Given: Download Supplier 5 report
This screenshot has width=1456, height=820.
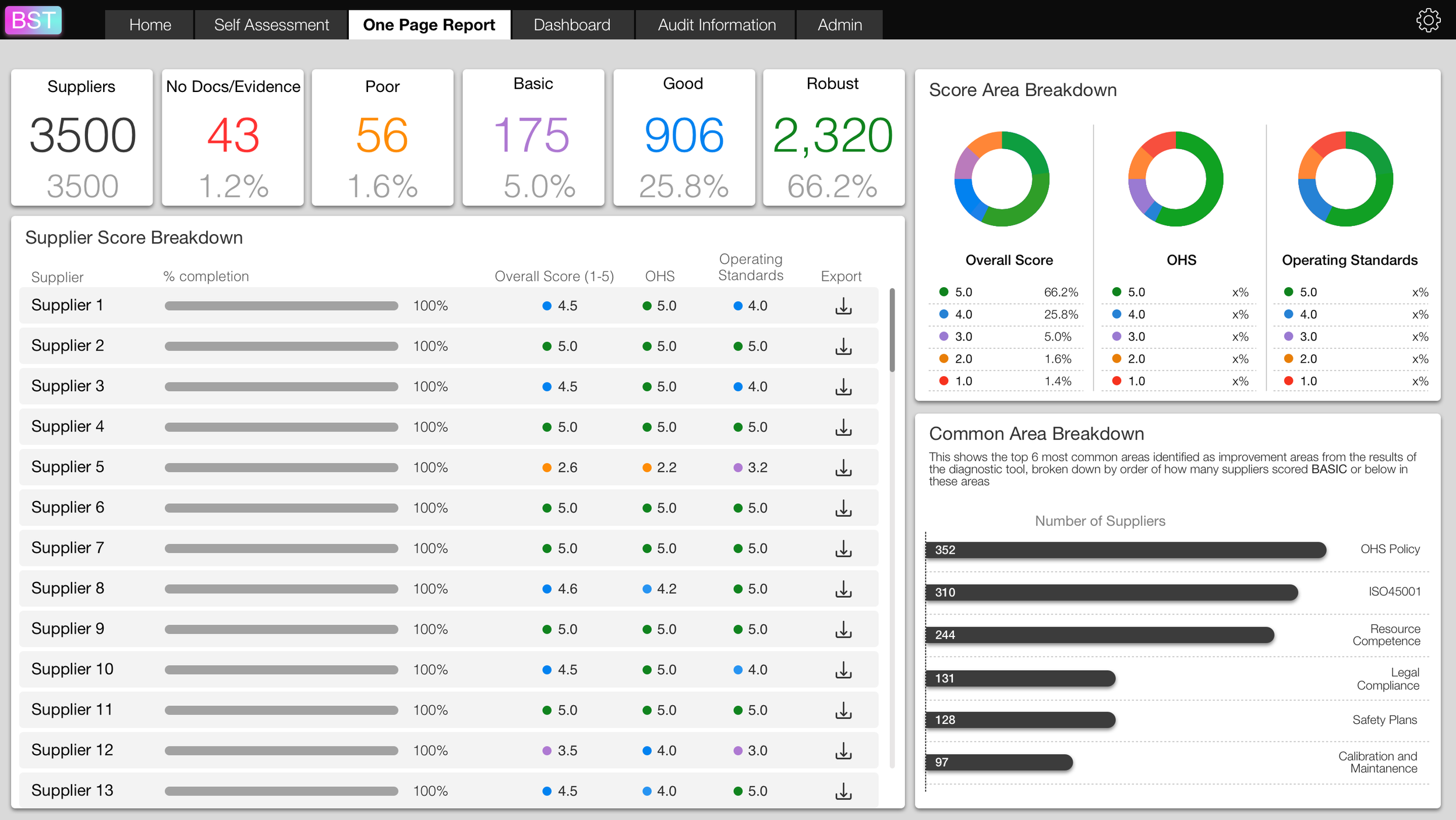Looking at the screenshot, I should (x=843, y=468).
